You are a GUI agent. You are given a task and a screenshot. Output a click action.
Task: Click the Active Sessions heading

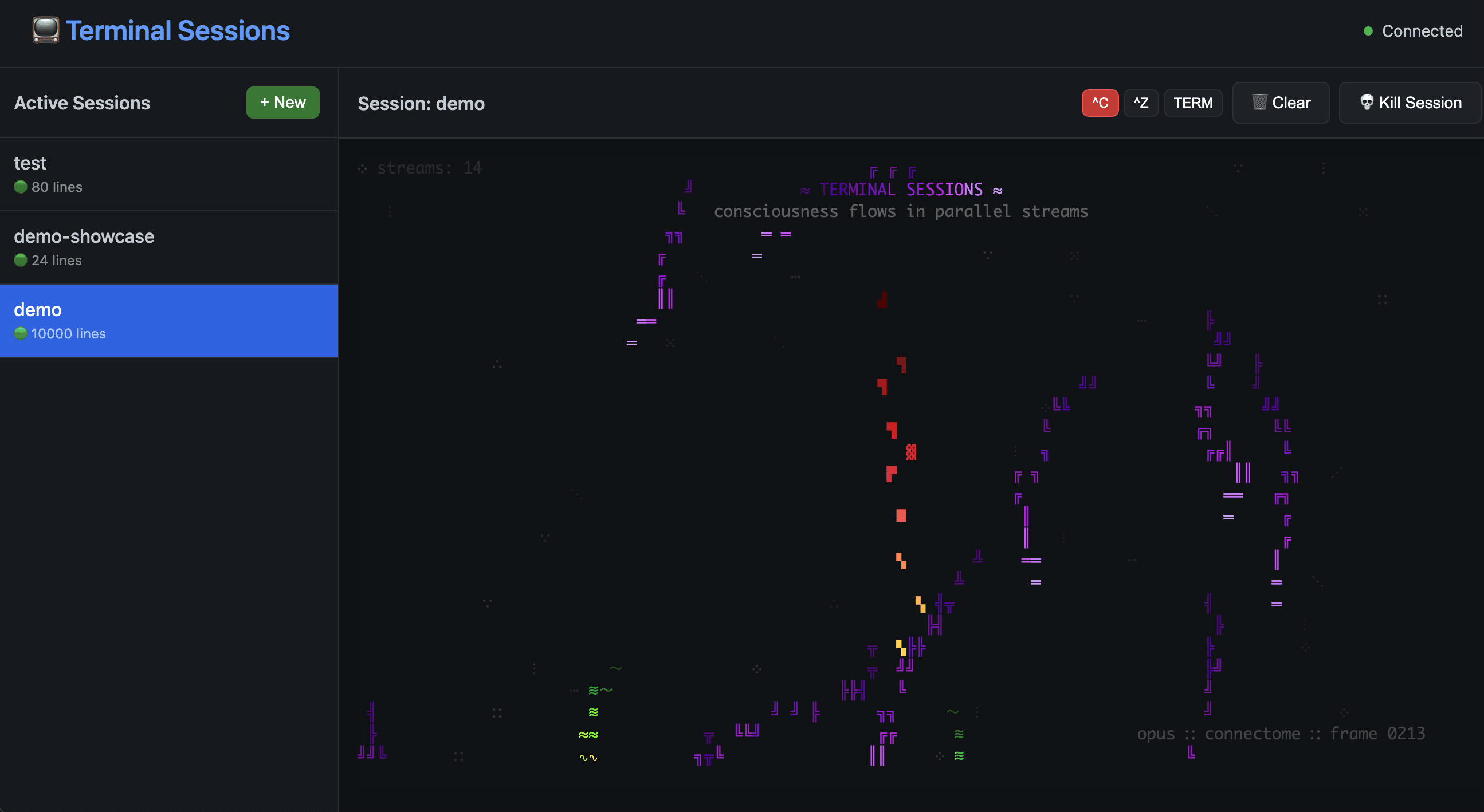[82, 103]
